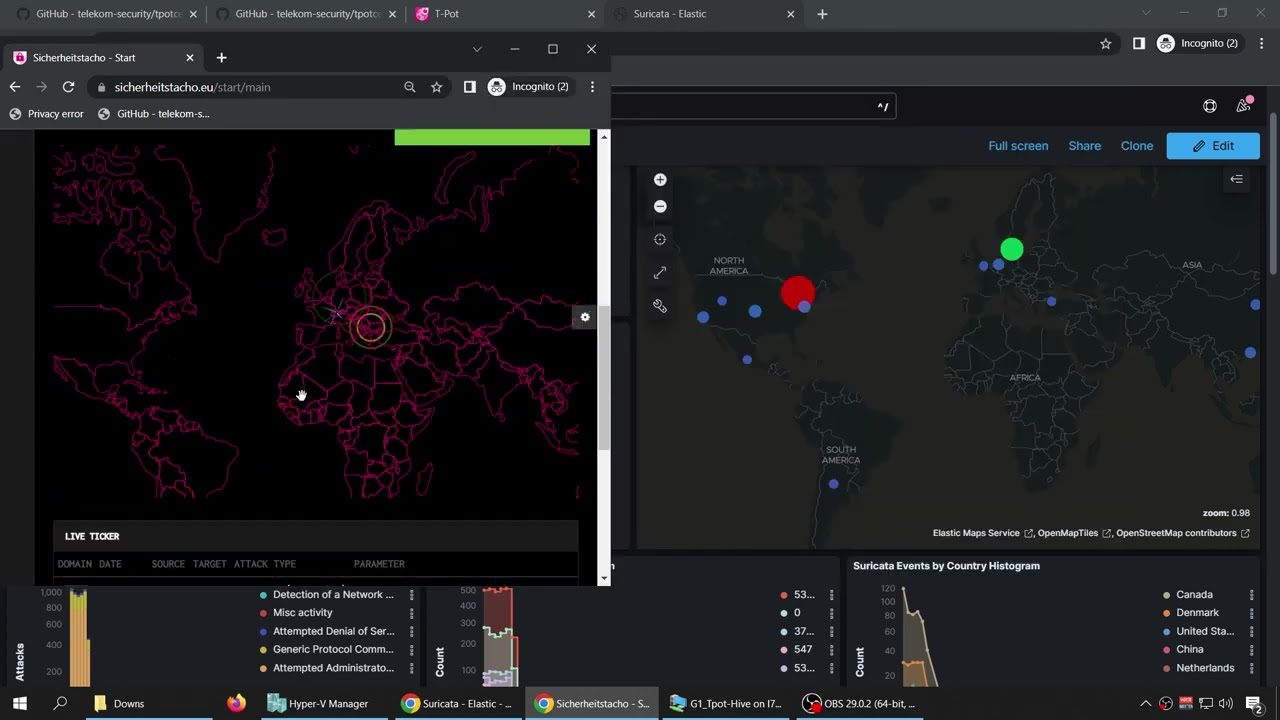Open Downs folder in taskbar
Image resolution: width=1280 pixels, height=720 pixels.
128,703
